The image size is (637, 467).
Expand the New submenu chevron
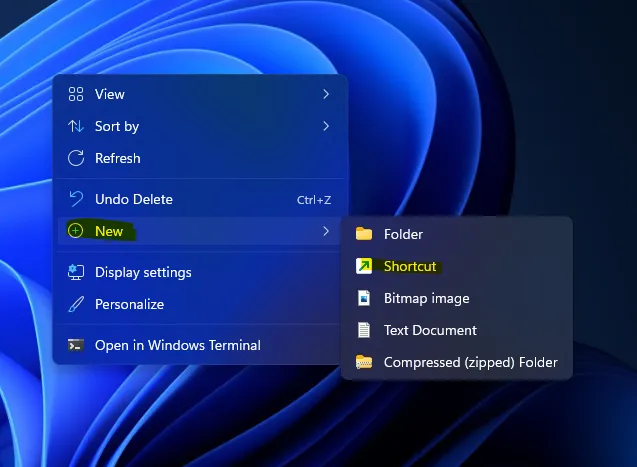point(326,231)
